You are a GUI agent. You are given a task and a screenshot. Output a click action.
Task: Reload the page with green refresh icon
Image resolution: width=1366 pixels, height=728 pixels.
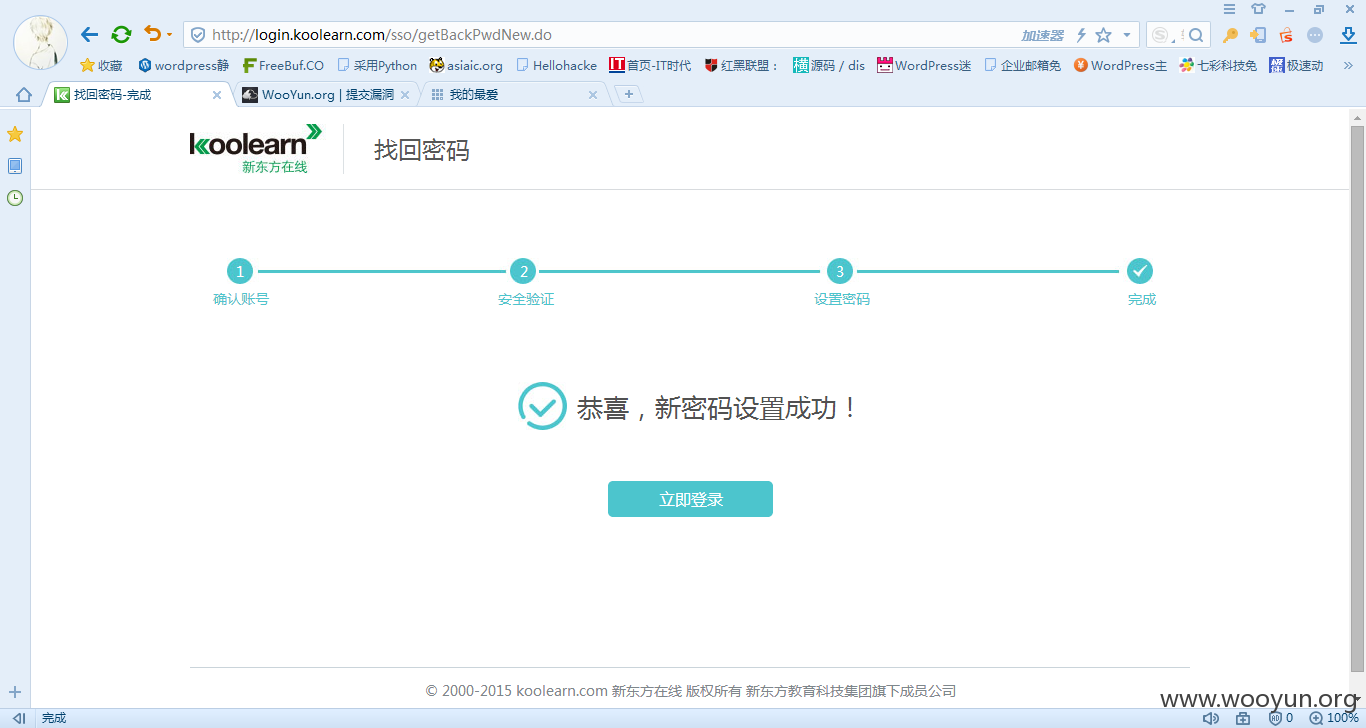tap(121, 35)
